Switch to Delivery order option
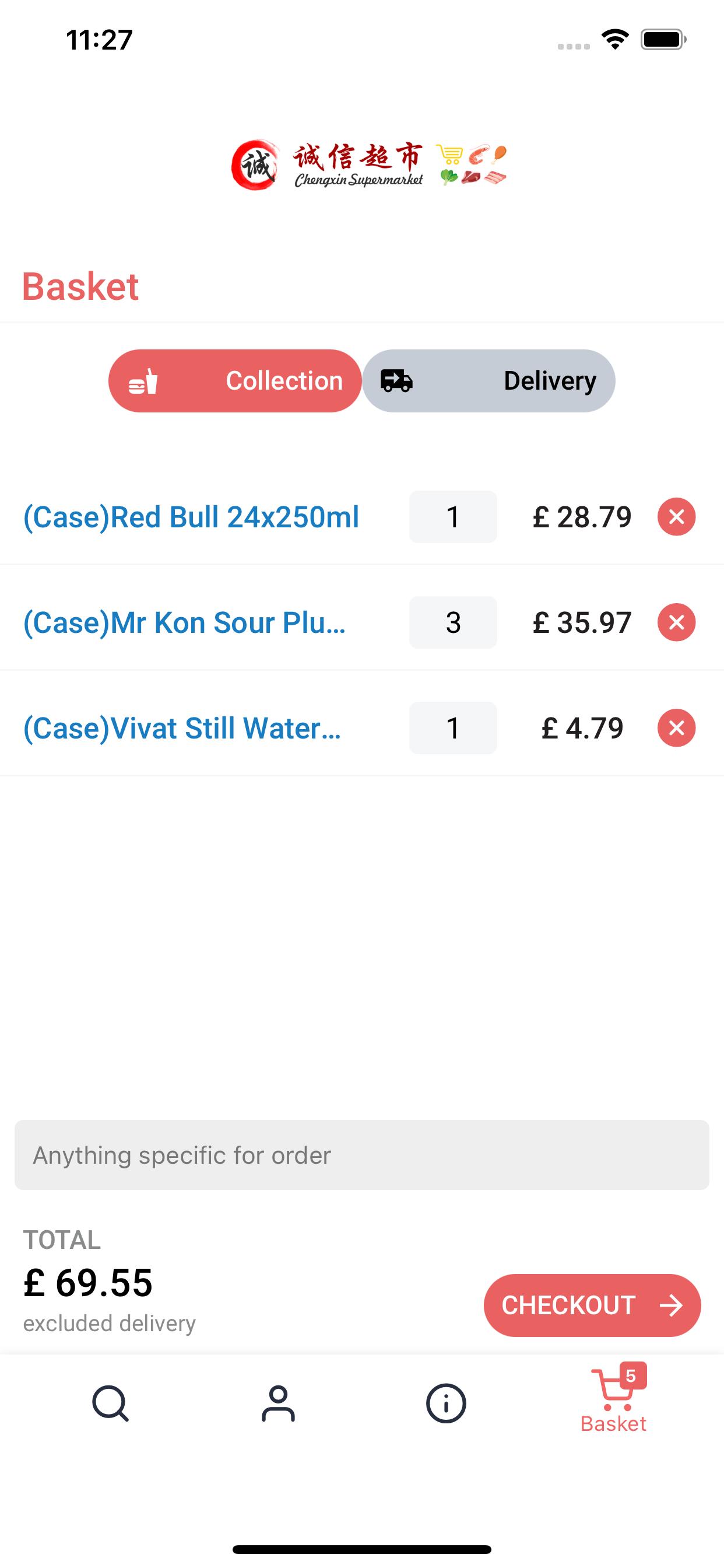The width and height of the screenshot is (724, 1568). coord(488,381)
